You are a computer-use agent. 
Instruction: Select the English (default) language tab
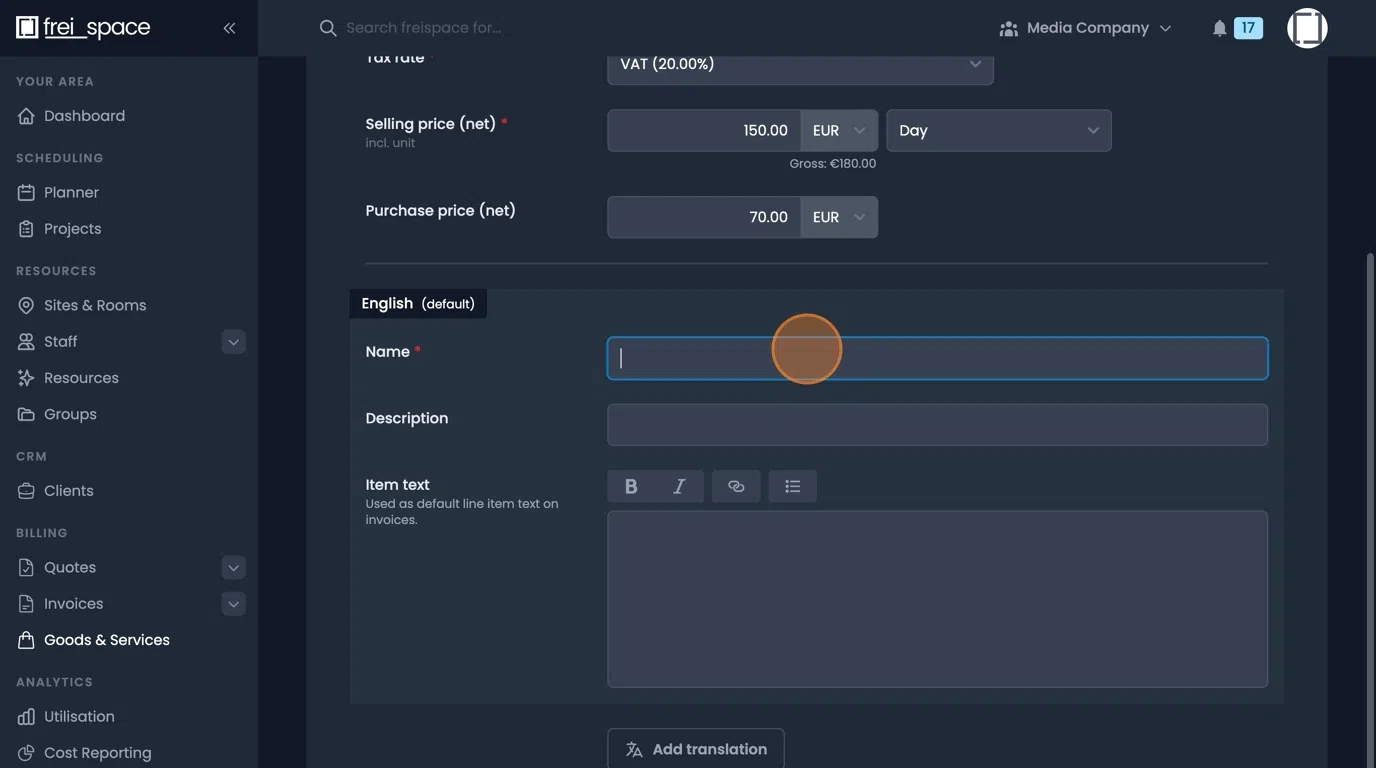[x=418, y=303]
